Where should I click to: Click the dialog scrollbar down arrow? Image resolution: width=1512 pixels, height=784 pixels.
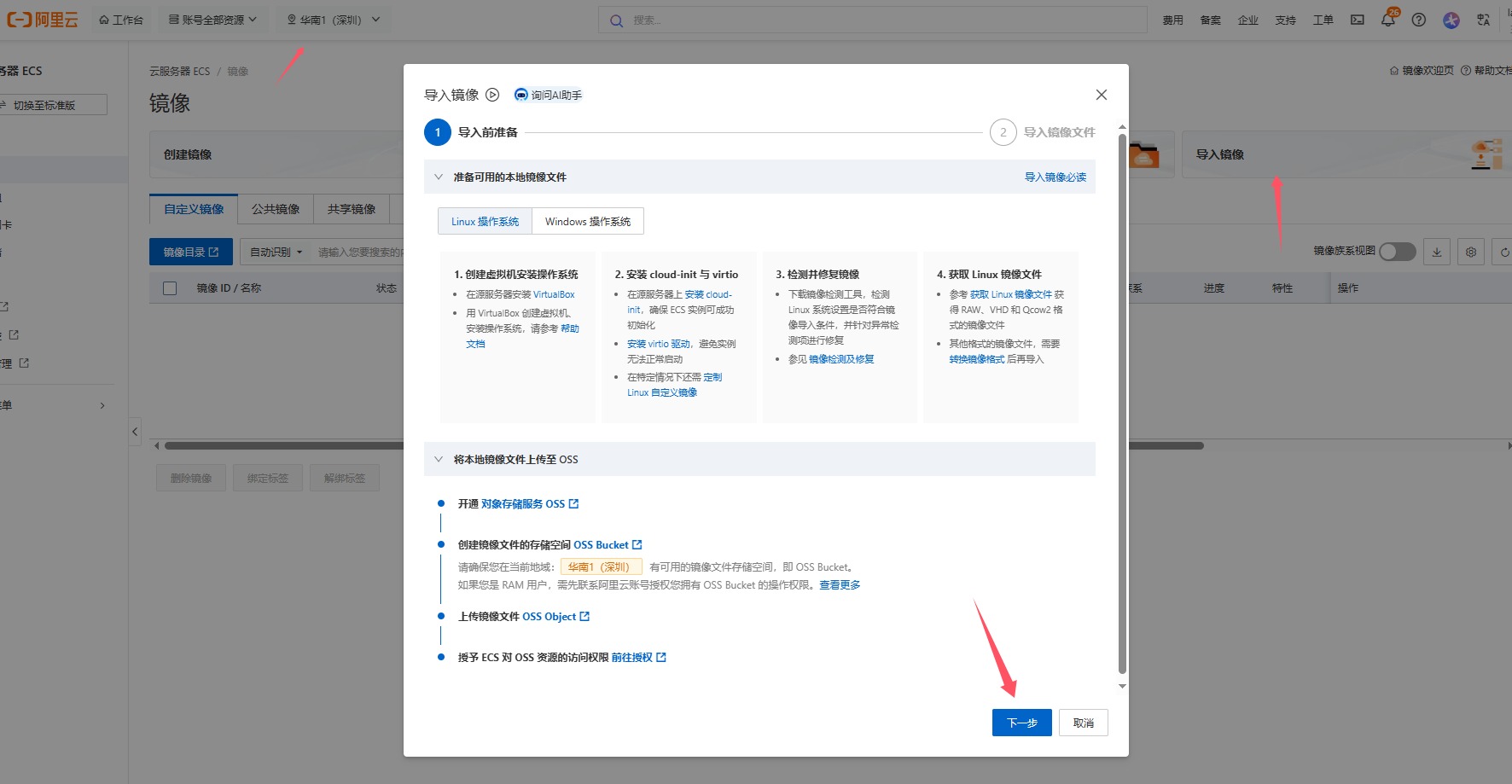click(x=1122, y=686)
